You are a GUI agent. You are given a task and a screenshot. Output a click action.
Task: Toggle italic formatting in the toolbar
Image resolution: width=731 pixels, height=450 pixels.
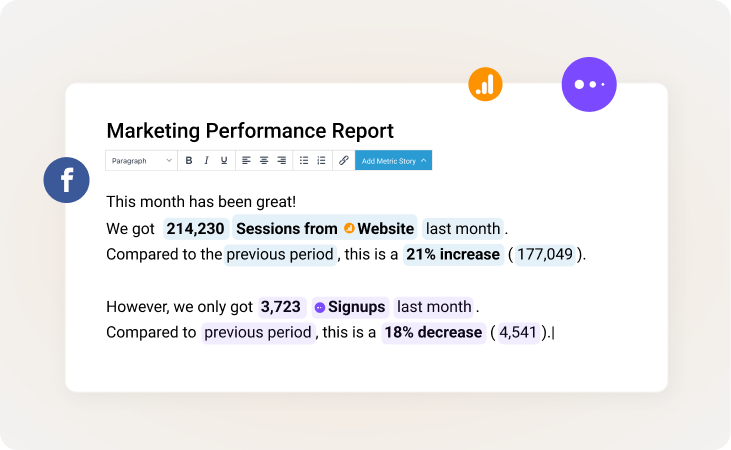pyautogui.click(x=206, y=160)
